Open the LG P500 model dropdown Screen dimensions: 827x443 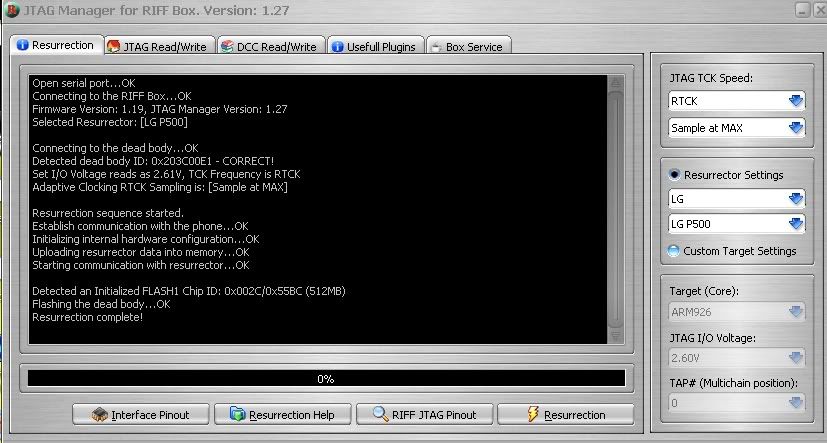[x=796, y=224]
